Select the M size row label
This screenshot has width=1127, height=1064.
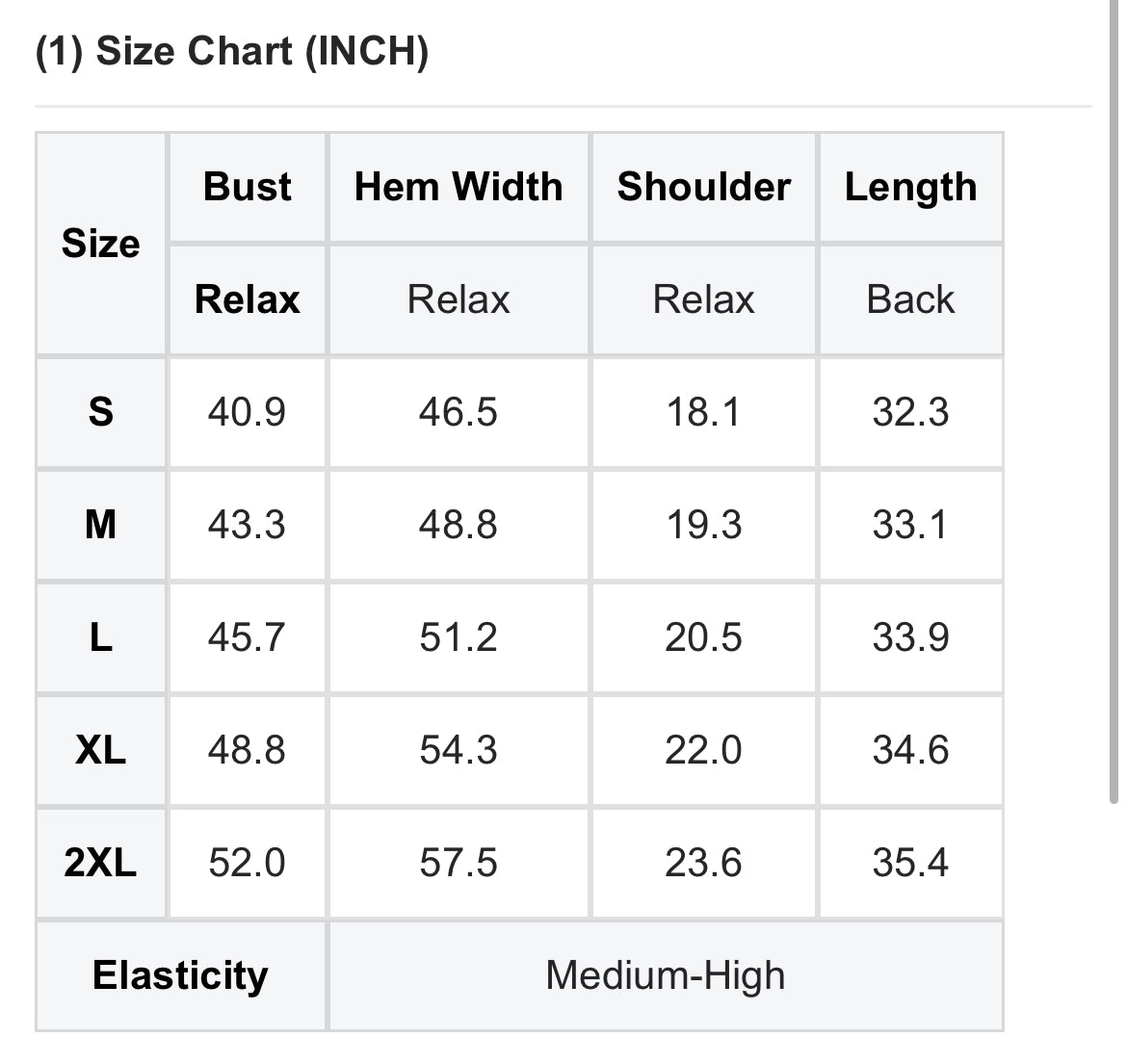coord(101,525)
